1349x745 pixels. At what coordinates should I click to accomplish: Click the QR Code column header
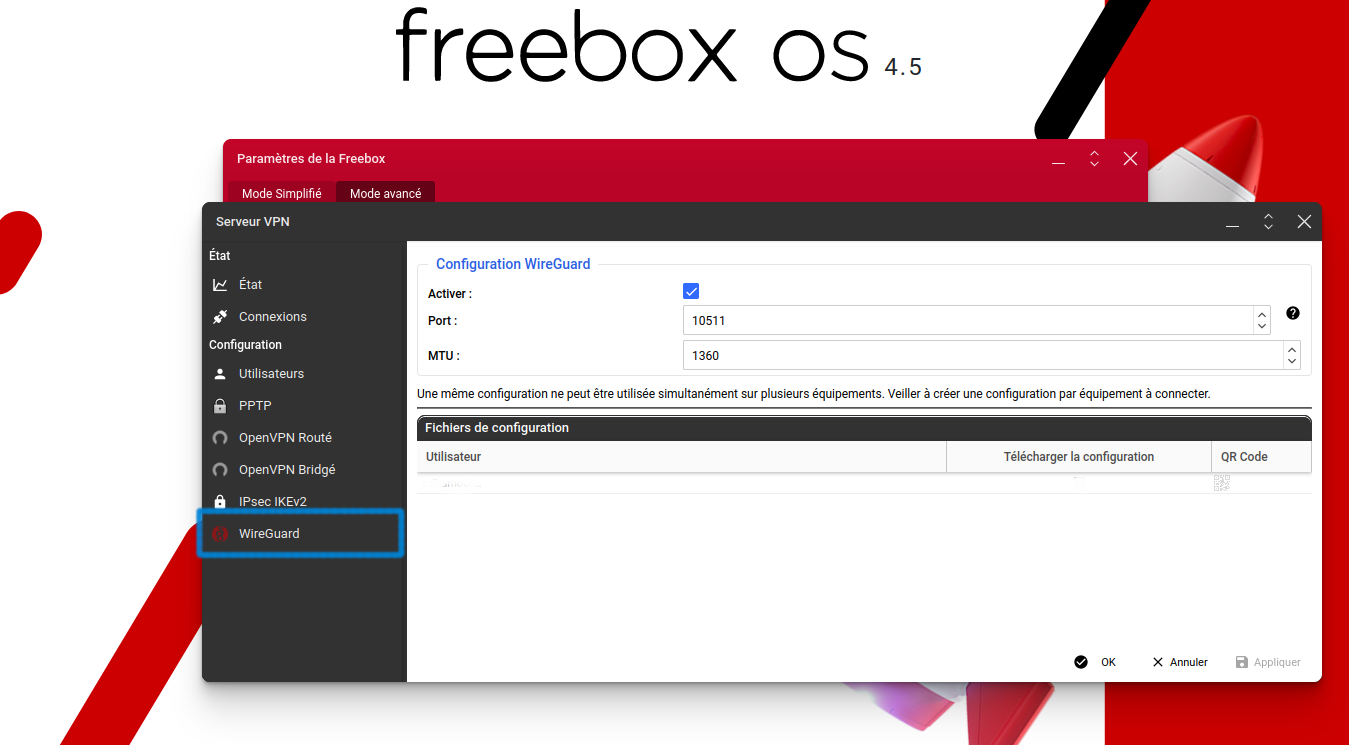tap(1261, 457)
